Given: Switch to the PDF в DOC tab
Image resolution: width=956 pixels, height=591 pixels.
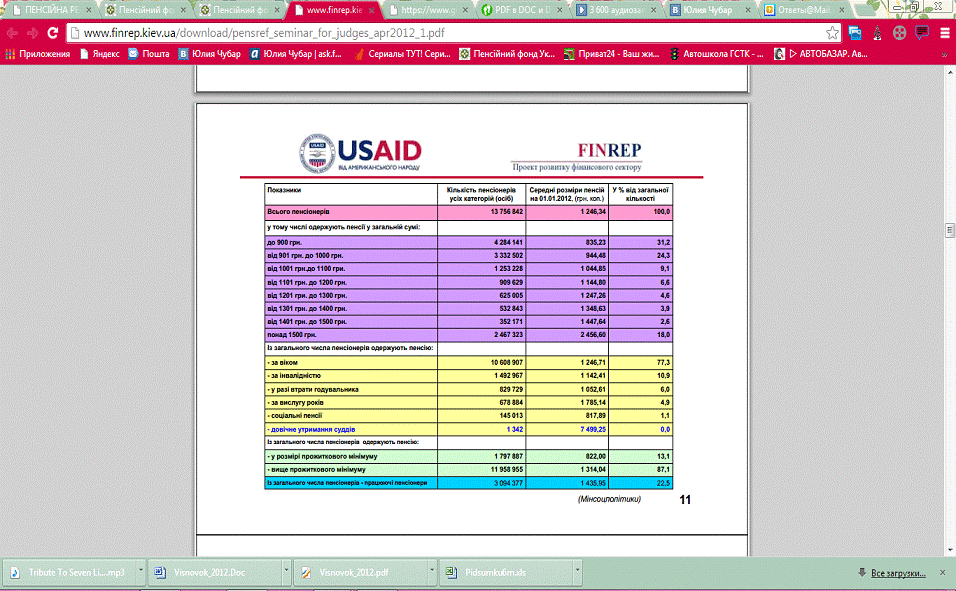Looking at the screenshot, I should pyautogui.click(x=520, y=10).
